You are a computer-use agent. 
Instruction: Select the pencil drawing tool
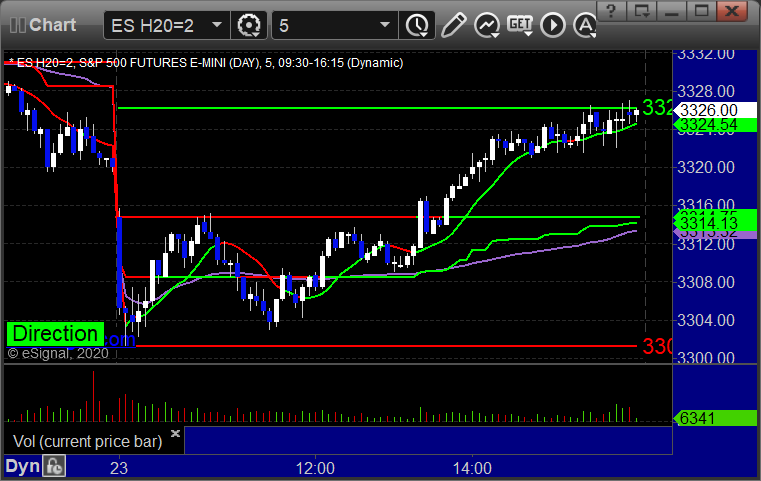coord(453,25)
